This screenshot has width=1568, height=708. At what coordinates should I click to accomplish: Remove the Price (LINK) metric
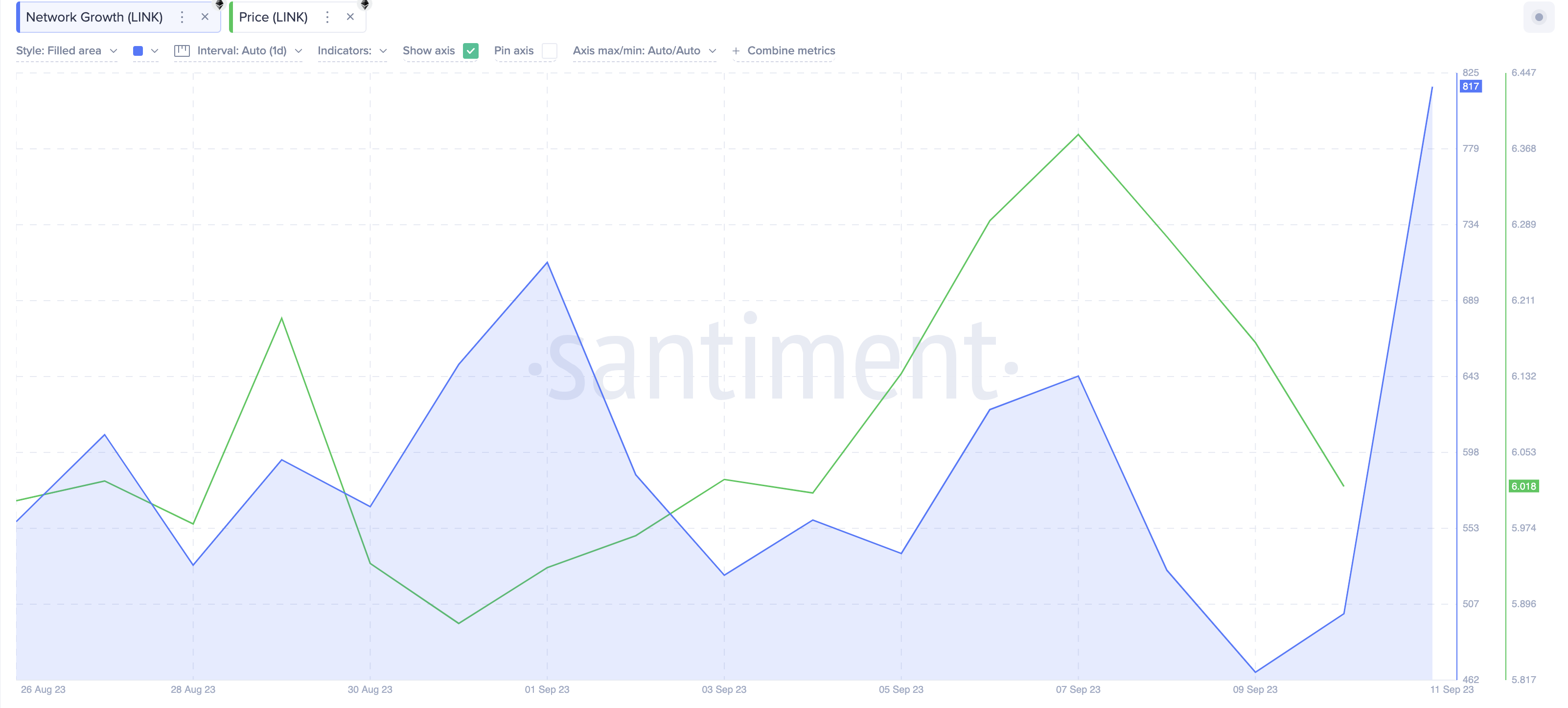(350, 17)
